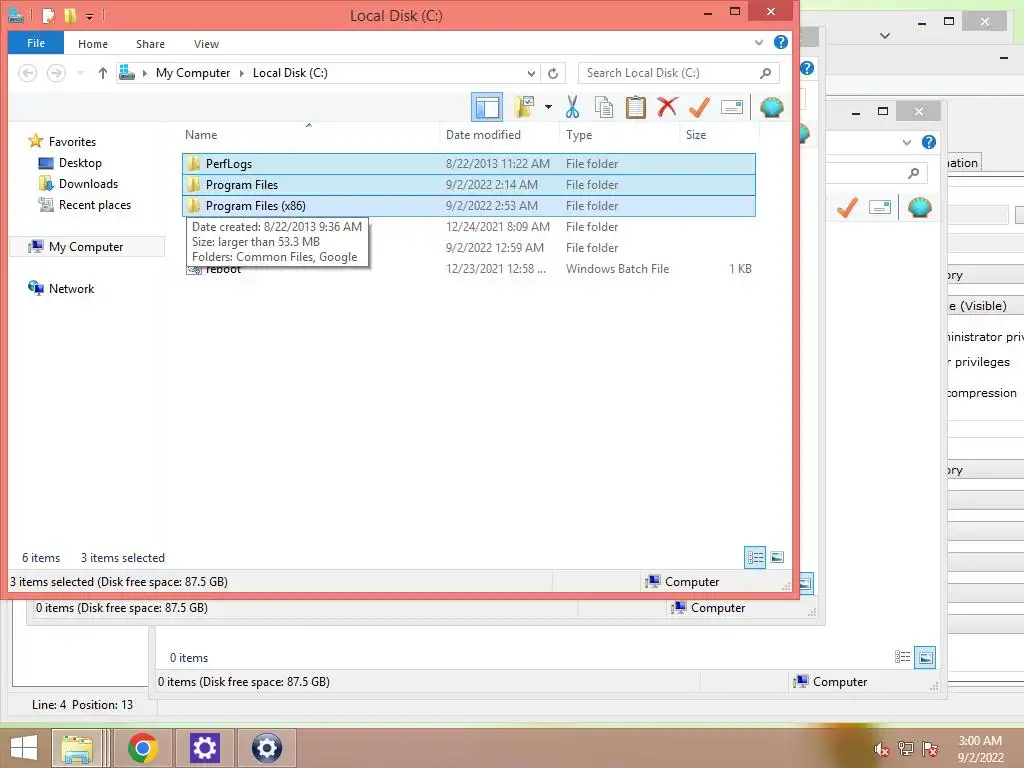
Task: Click the Cut scissors icon in Local Disk toolbar
Action: pos(572,107)
